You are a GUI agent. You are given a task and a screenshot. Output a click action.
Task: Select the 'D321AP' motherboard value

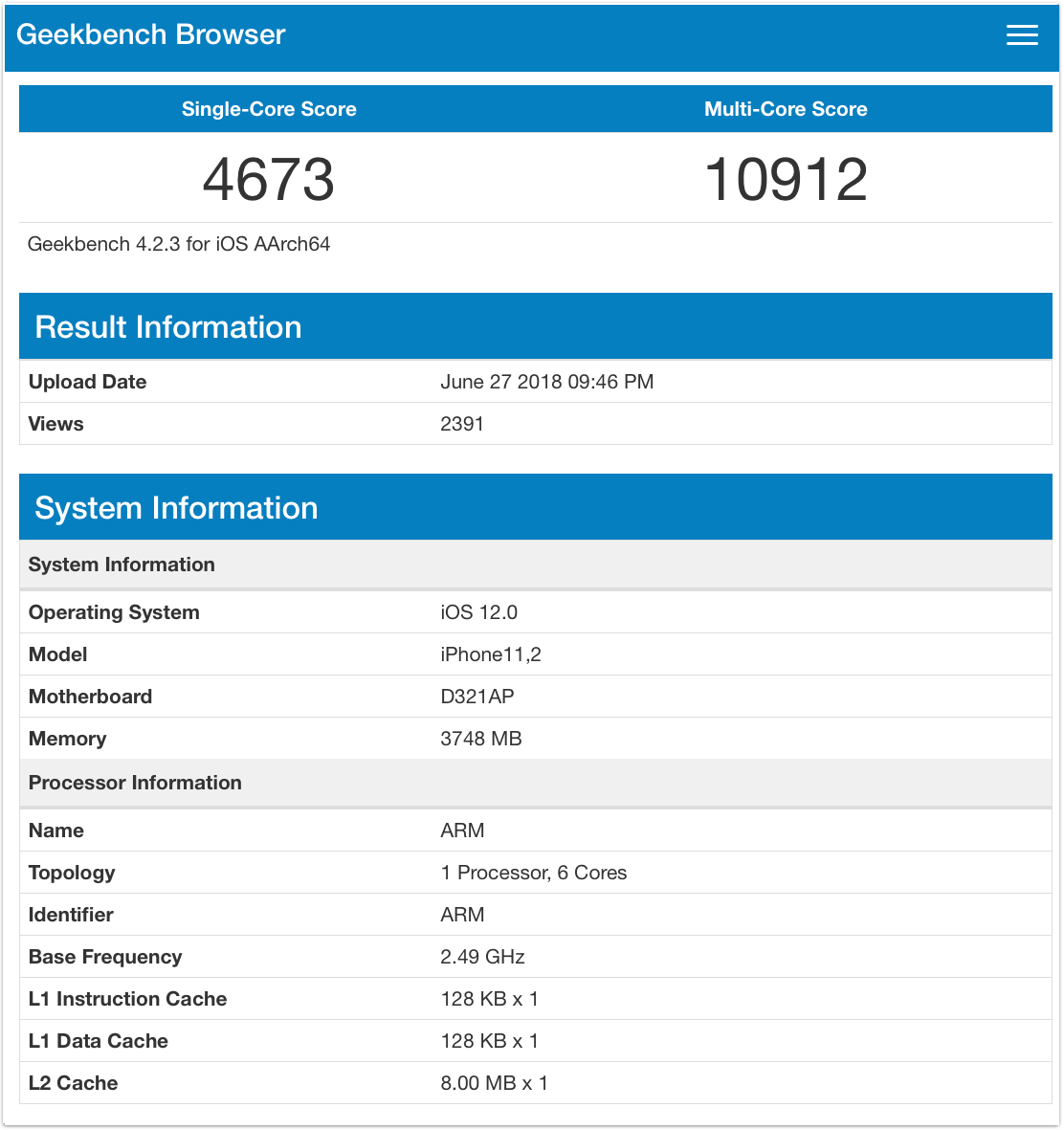477,697
